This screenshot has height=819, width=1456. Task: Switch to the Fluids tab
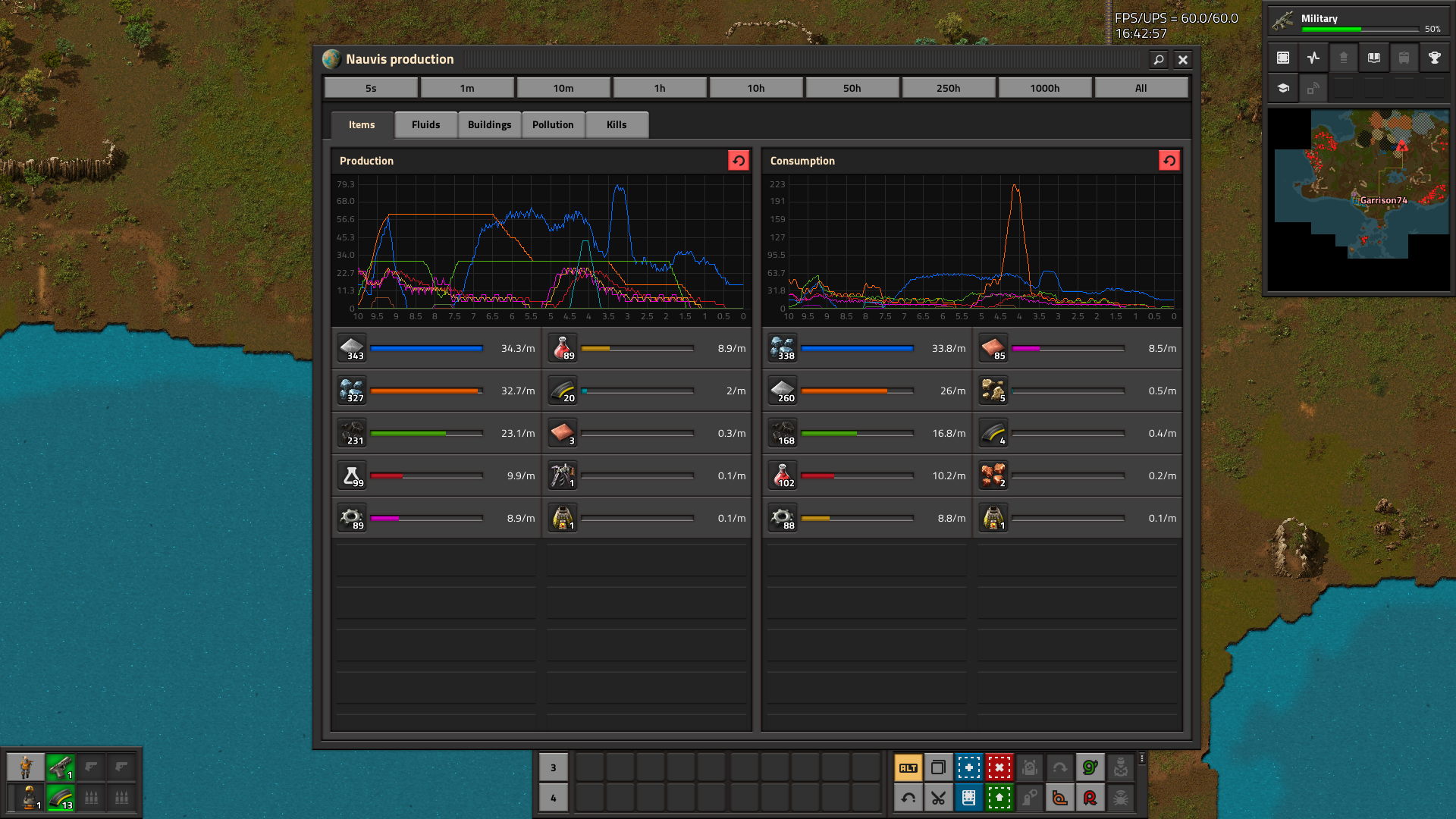tap(425, 124)
